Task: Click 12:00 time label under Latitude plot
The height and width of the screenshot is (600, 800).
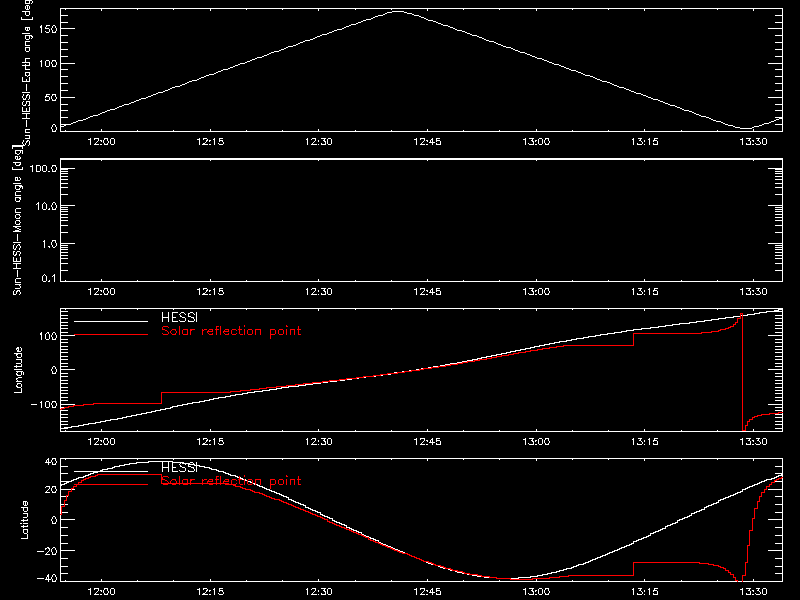Action: click(102, 591)
